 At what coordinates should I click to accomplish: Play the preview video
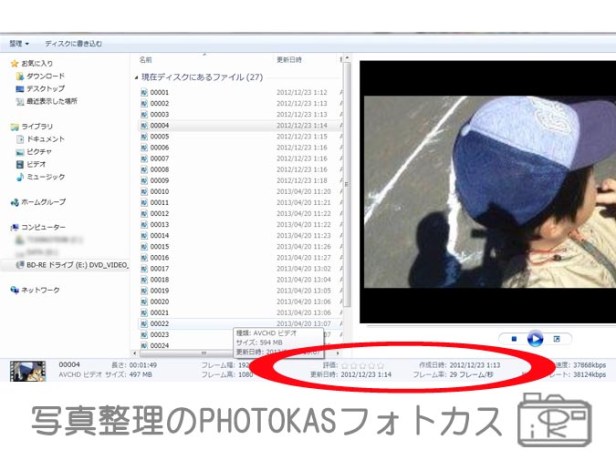[x=535, y=339]
